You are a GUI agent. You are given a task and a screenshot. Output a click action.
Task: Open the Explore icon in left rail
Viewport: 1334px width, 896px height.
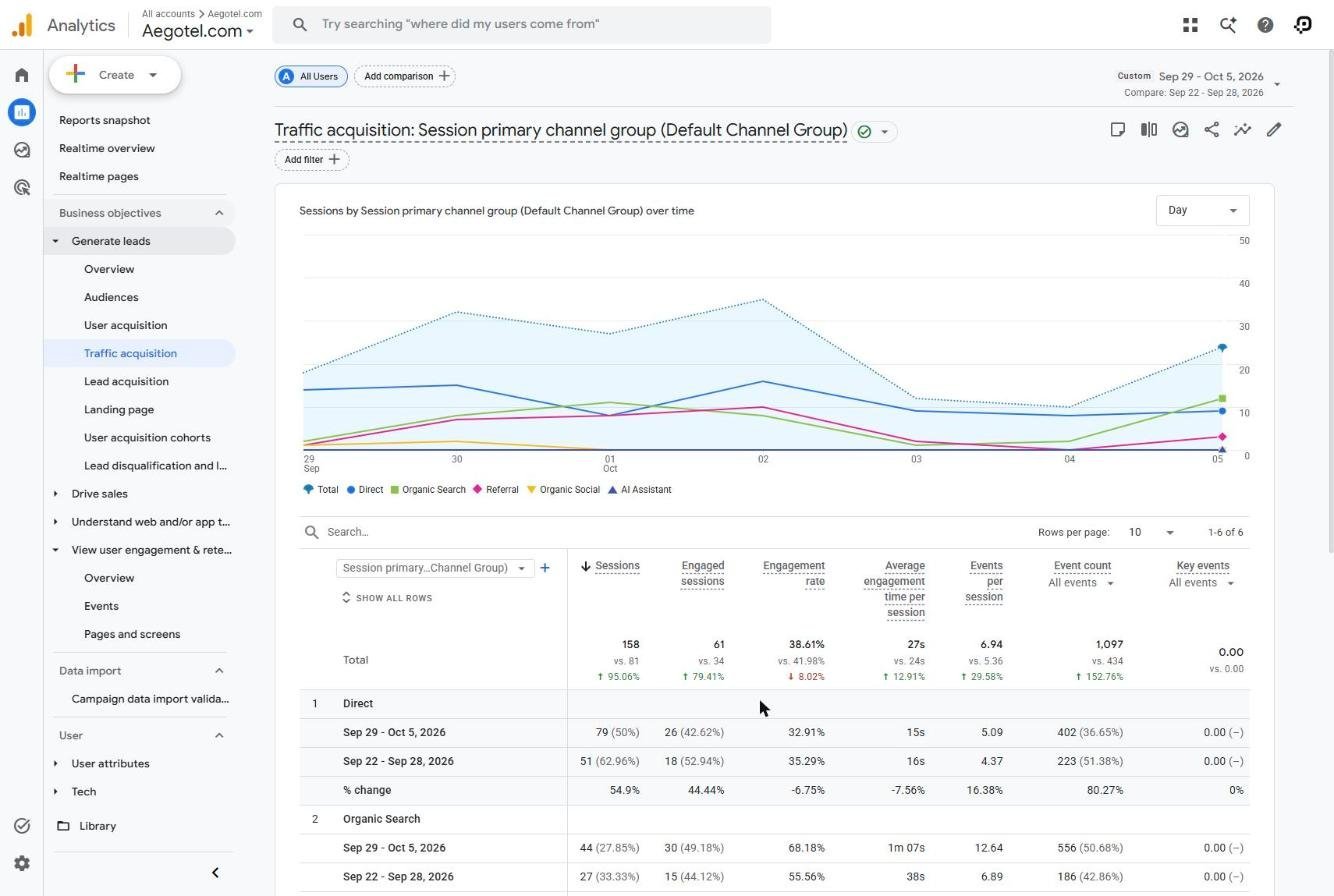pyautogui.click(x=22, y=150)
